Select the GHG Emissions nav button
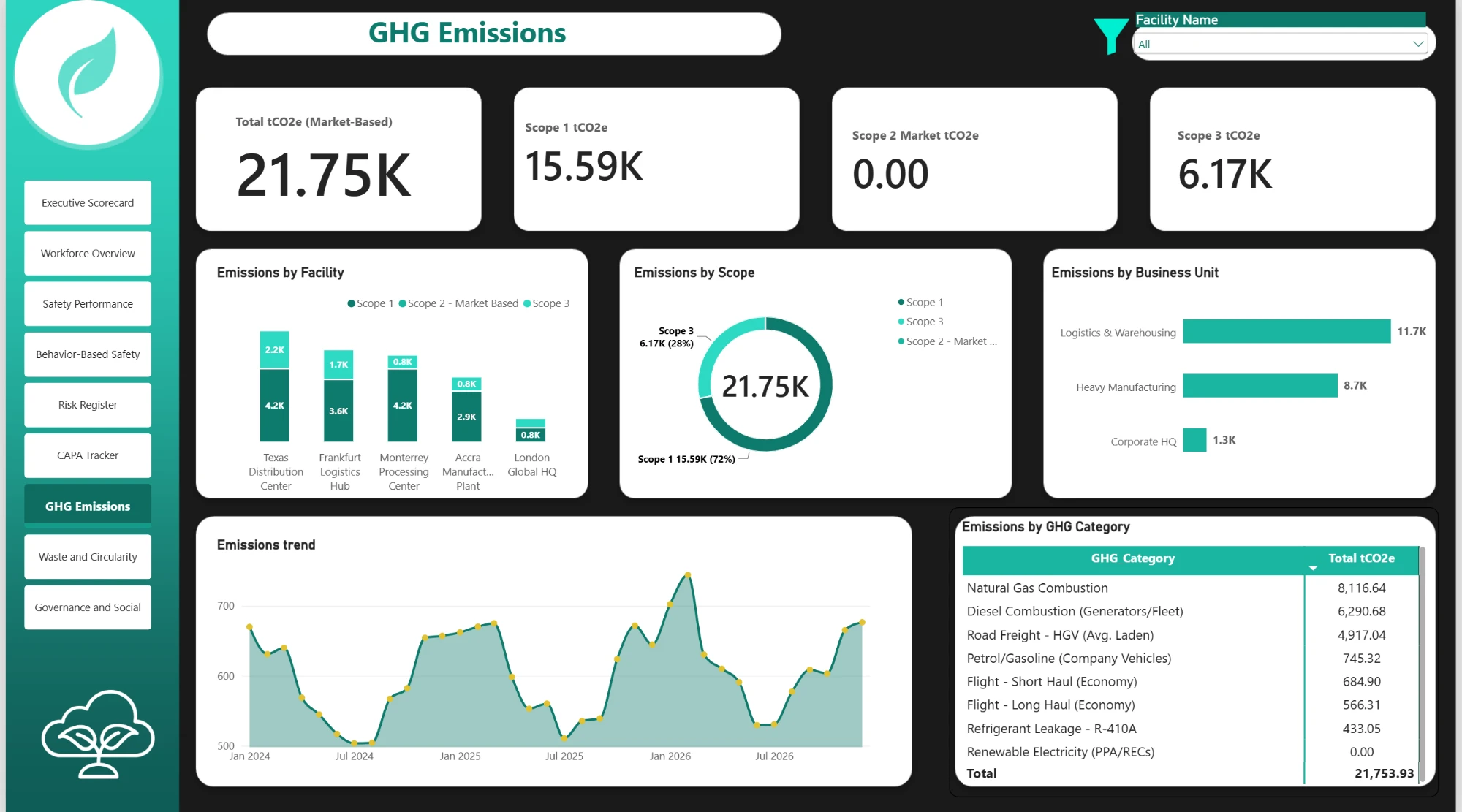1462x812 pixels. 88,506
